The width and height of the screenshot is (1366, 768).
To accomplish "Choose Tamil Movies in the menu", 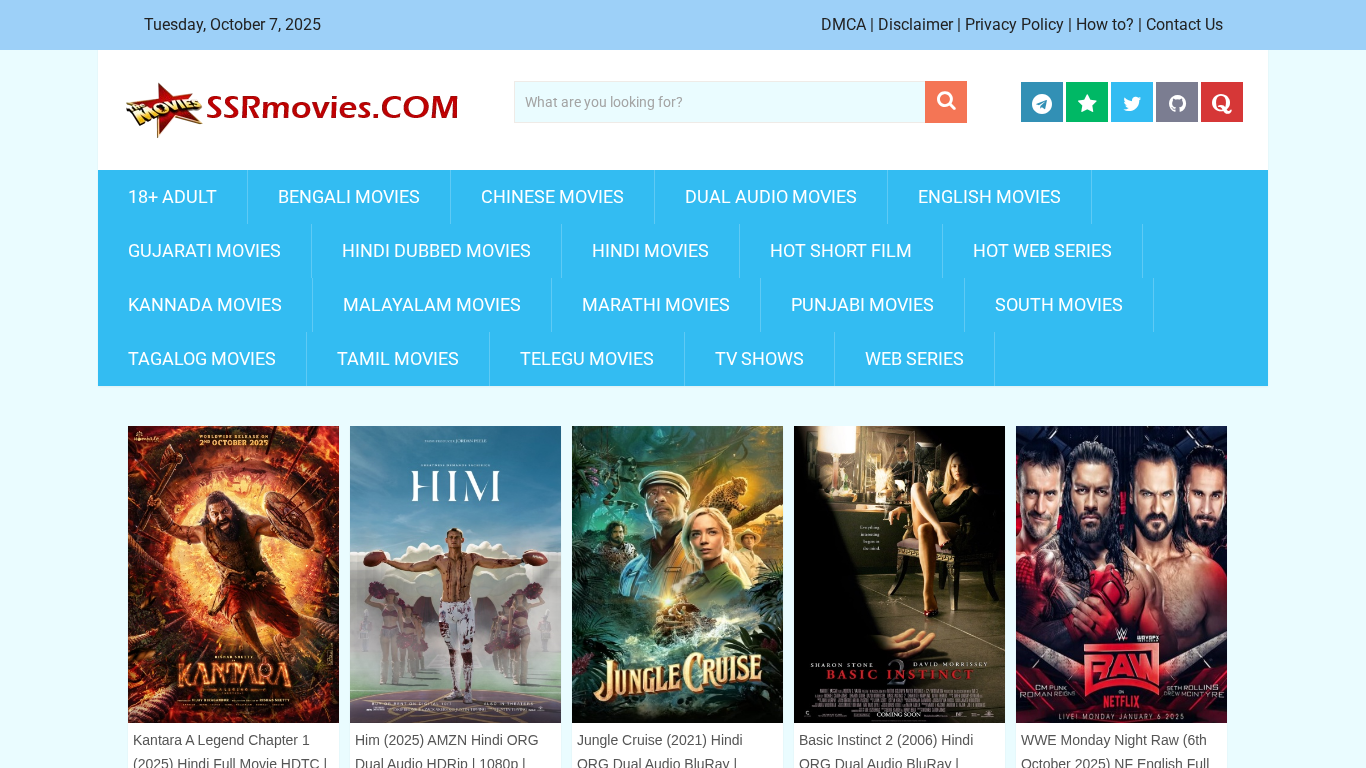I will [x=398, y=359].
